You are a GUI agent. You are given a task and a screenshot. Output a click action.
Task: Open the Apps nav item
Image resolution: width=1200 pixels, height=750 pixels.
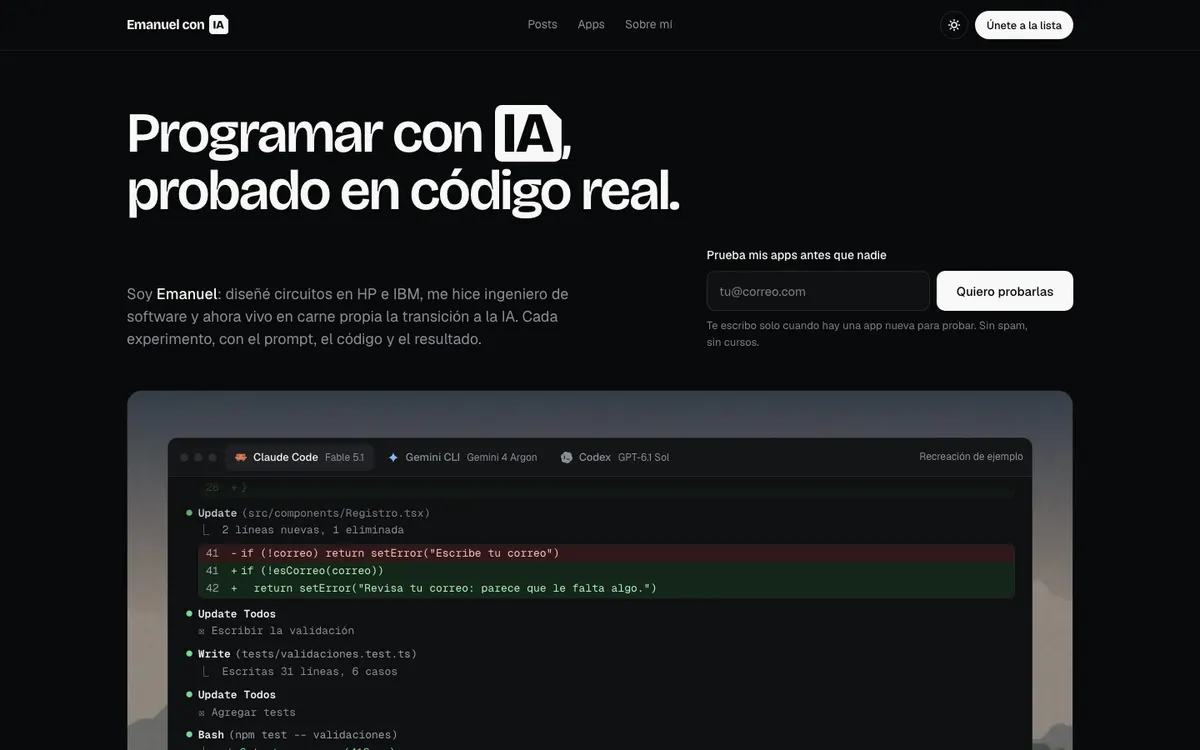591,25
